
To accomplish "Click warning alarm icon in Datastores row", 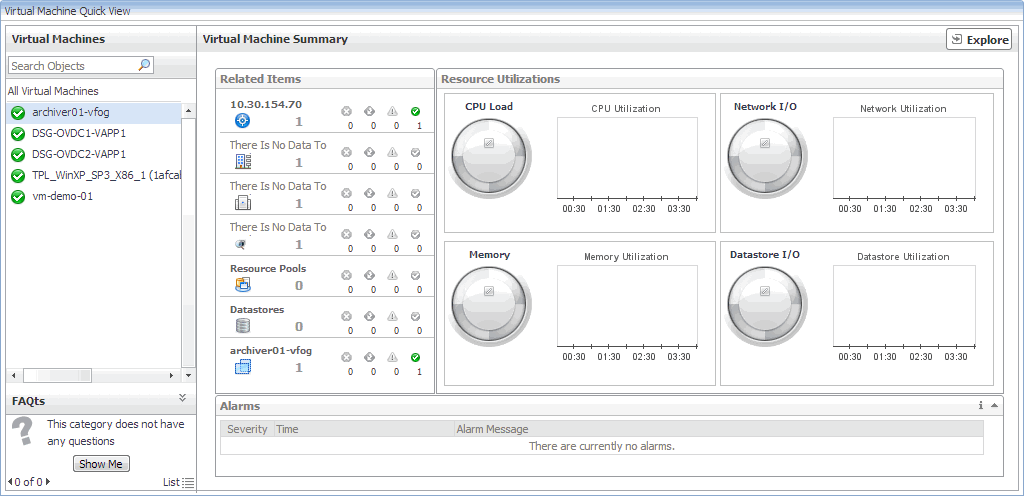I will [392, 317].
